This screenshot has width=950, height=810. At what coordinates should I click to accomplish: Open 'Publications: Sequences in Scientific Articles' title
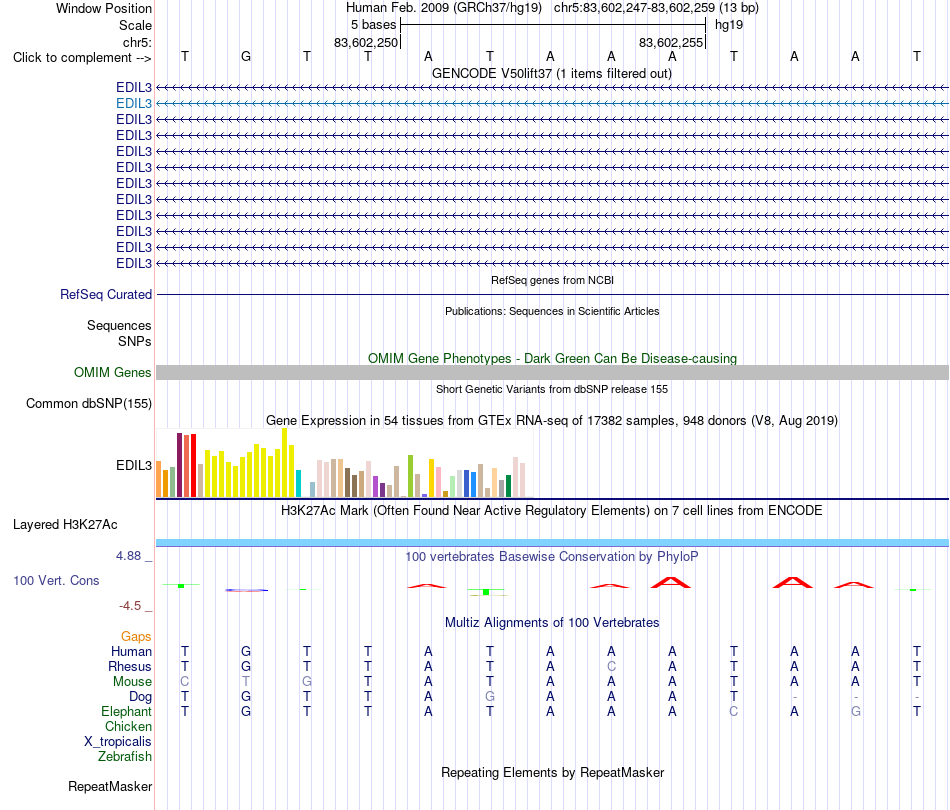pos(552,311)
